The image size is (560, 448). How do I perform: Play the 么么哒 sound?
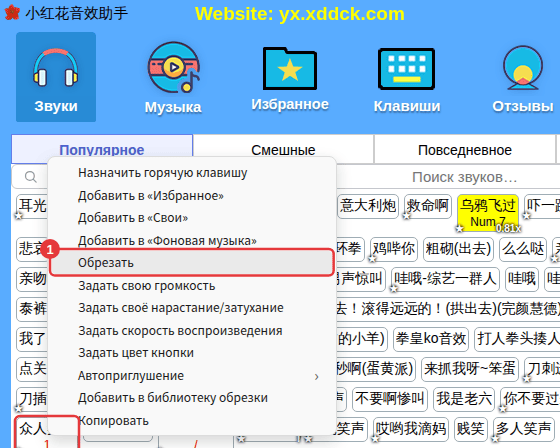click(523, 249)
